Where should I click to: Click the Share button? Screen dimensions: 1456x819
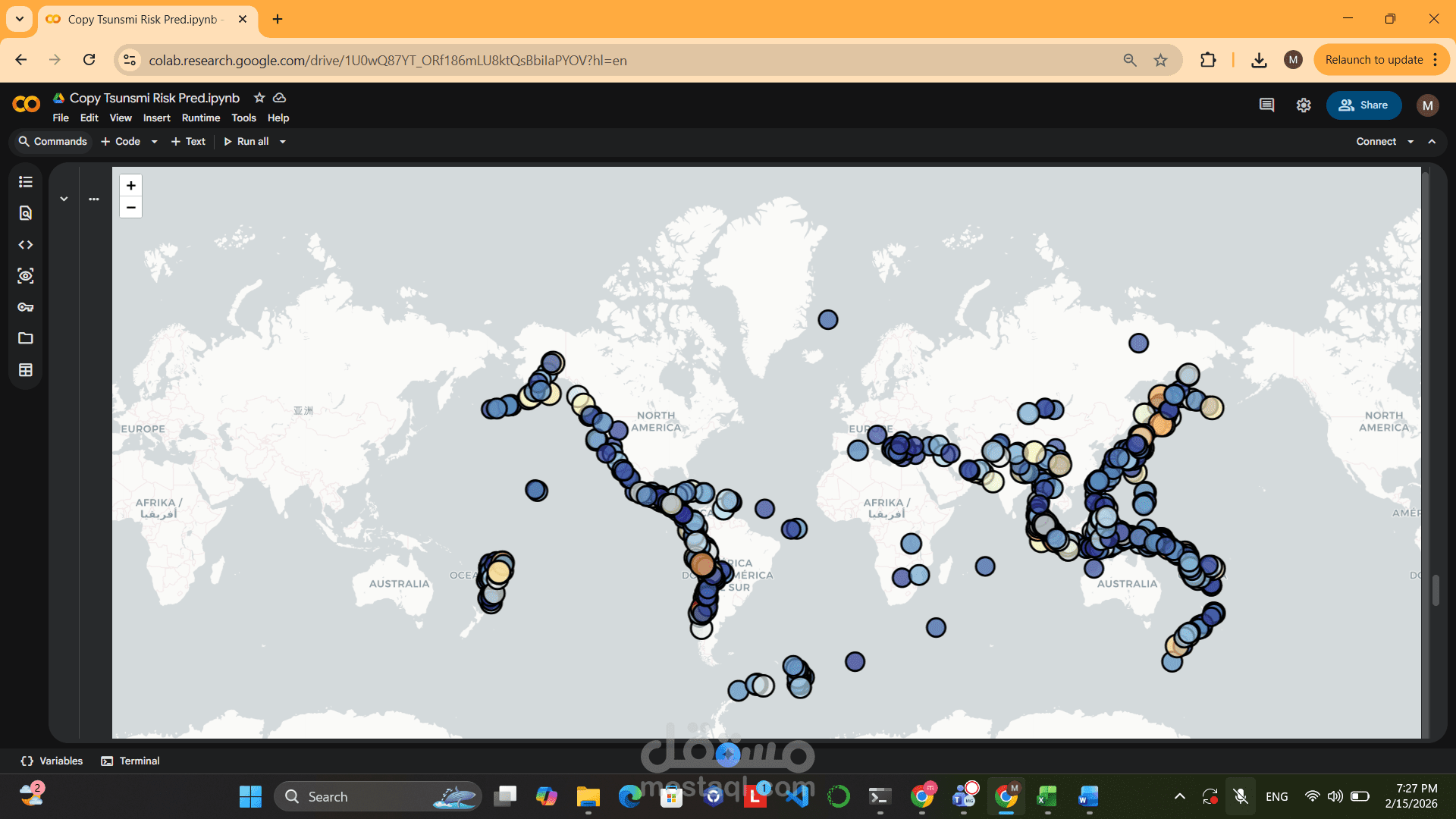(x=1363, y=105)
